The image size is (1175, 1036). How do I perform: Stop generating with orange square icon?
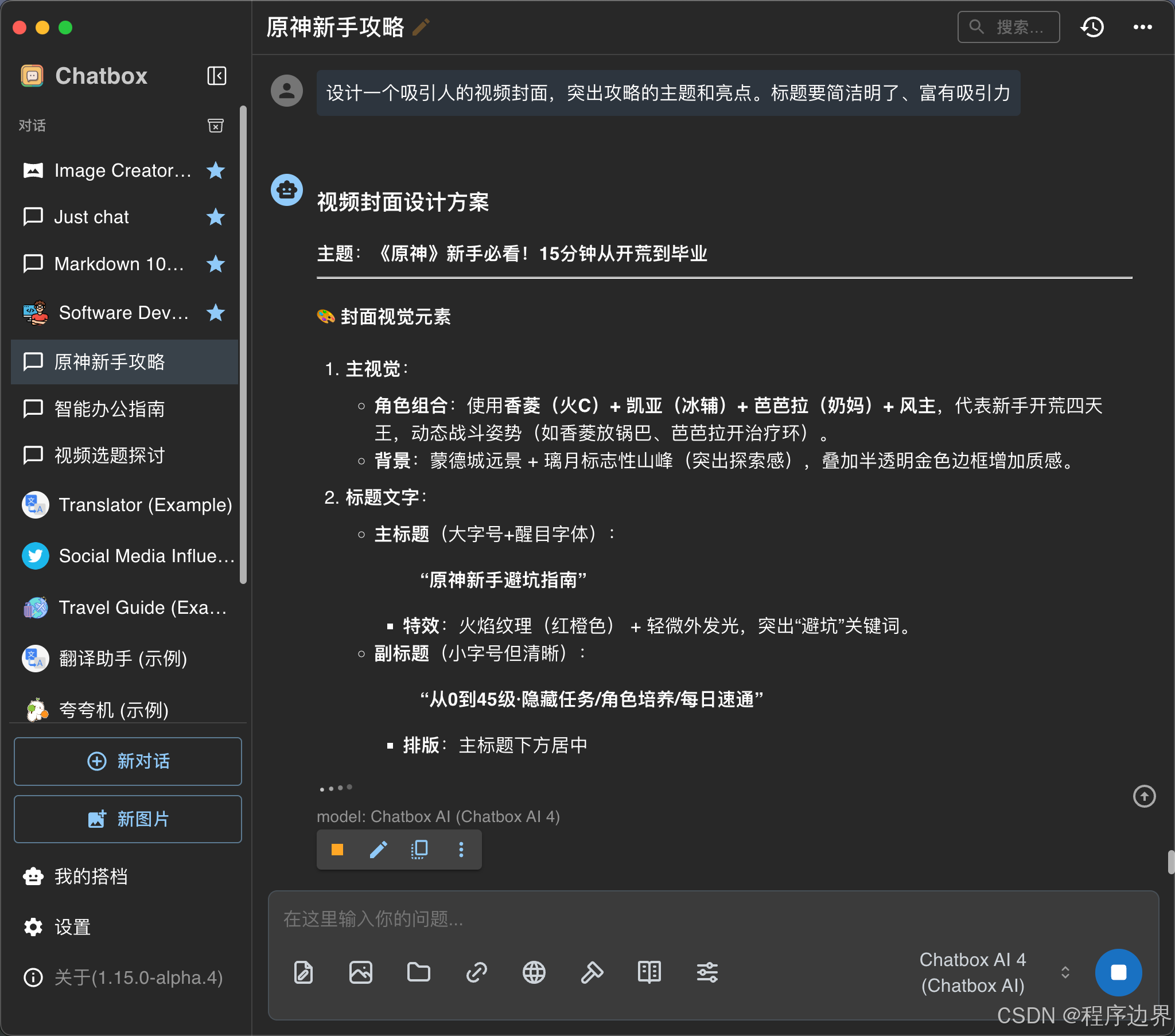337,849
